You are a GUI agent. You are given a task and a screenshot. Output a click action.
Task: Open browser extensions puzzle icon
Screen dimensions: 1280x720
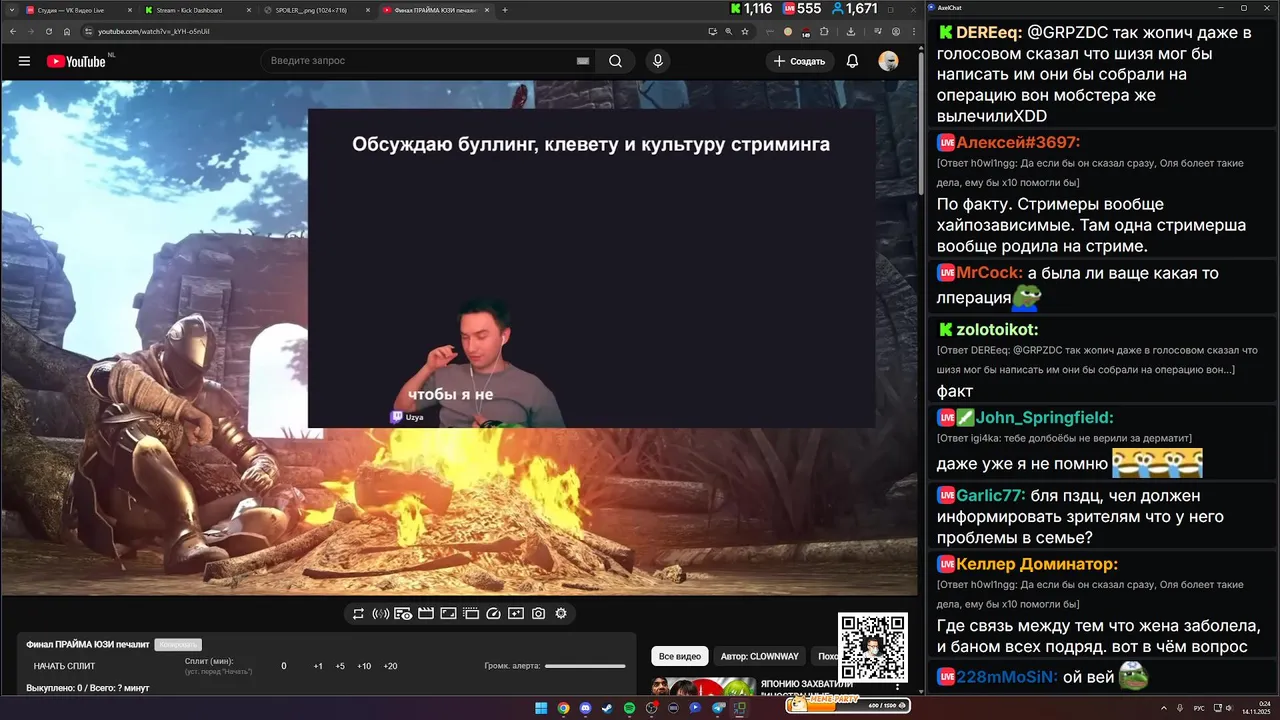click(825, 31)
